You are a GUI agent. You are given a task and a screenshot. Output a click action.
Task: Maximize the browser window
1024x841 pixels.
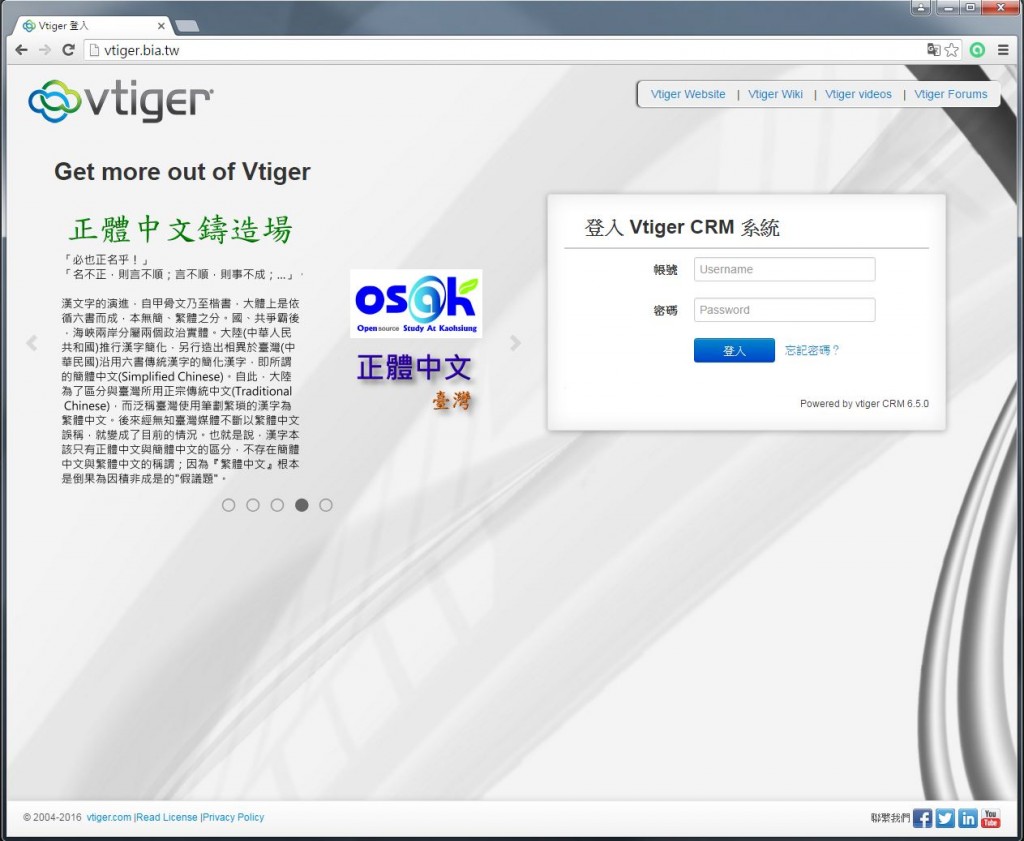tap(970, 7)
